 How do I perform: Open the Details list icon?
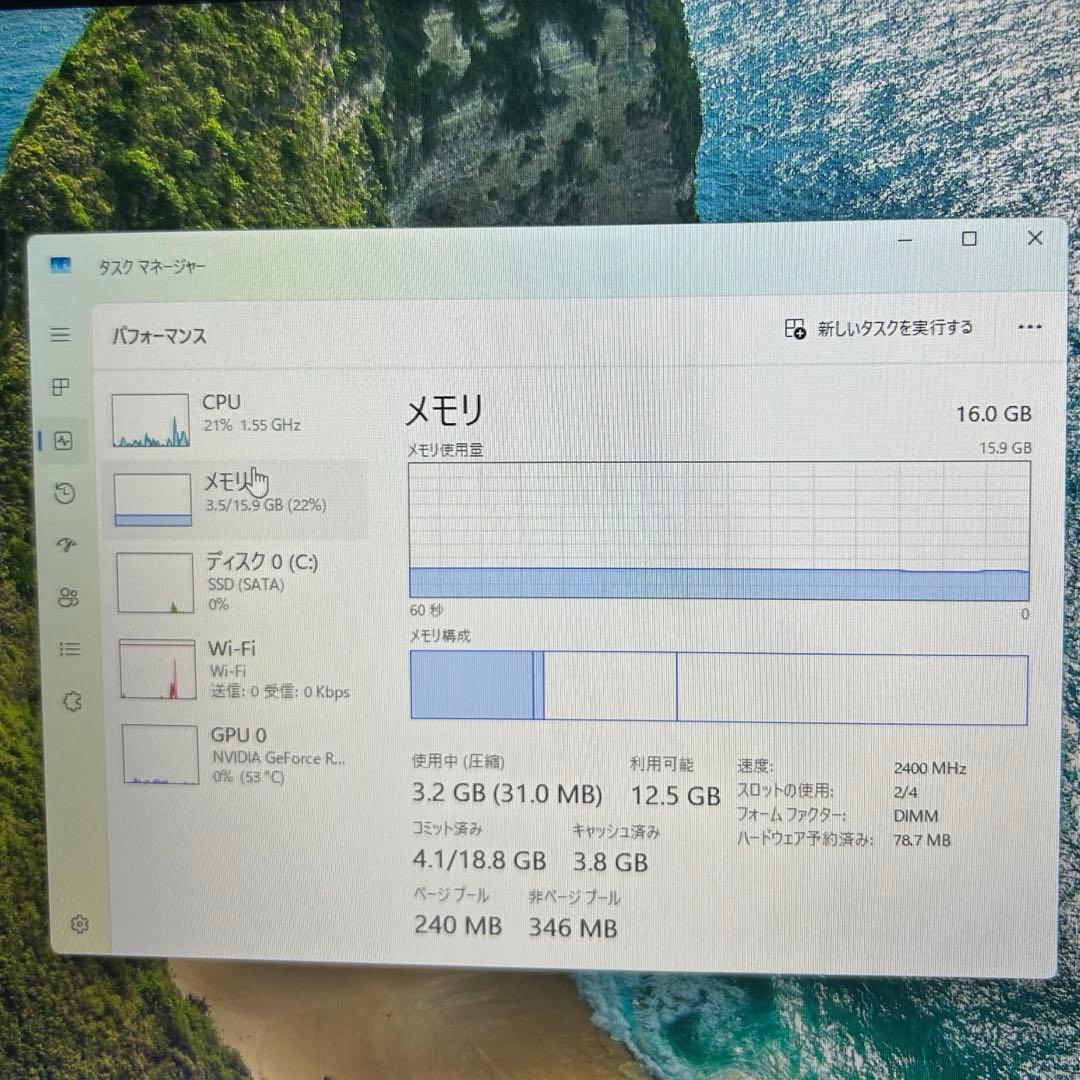pyautogui.click(x=69, y=649)
